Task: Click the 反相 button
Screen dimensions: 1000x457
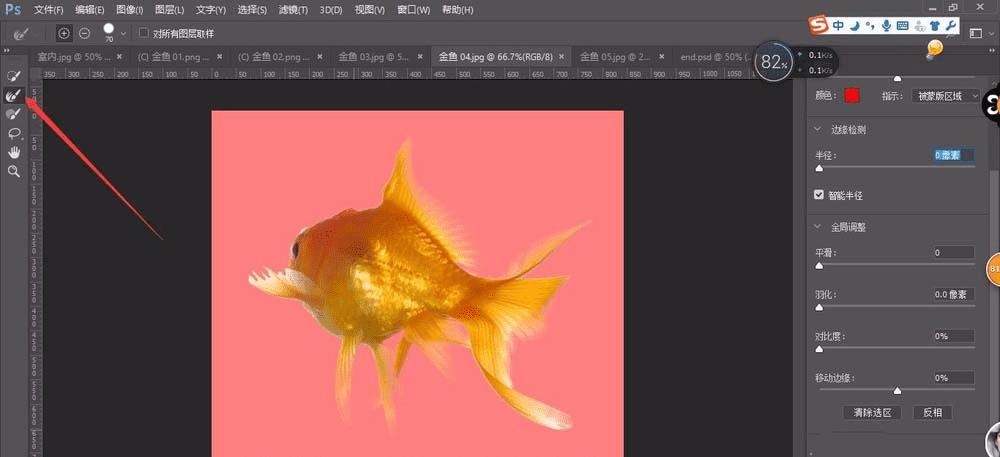Action: coord(933,412)
